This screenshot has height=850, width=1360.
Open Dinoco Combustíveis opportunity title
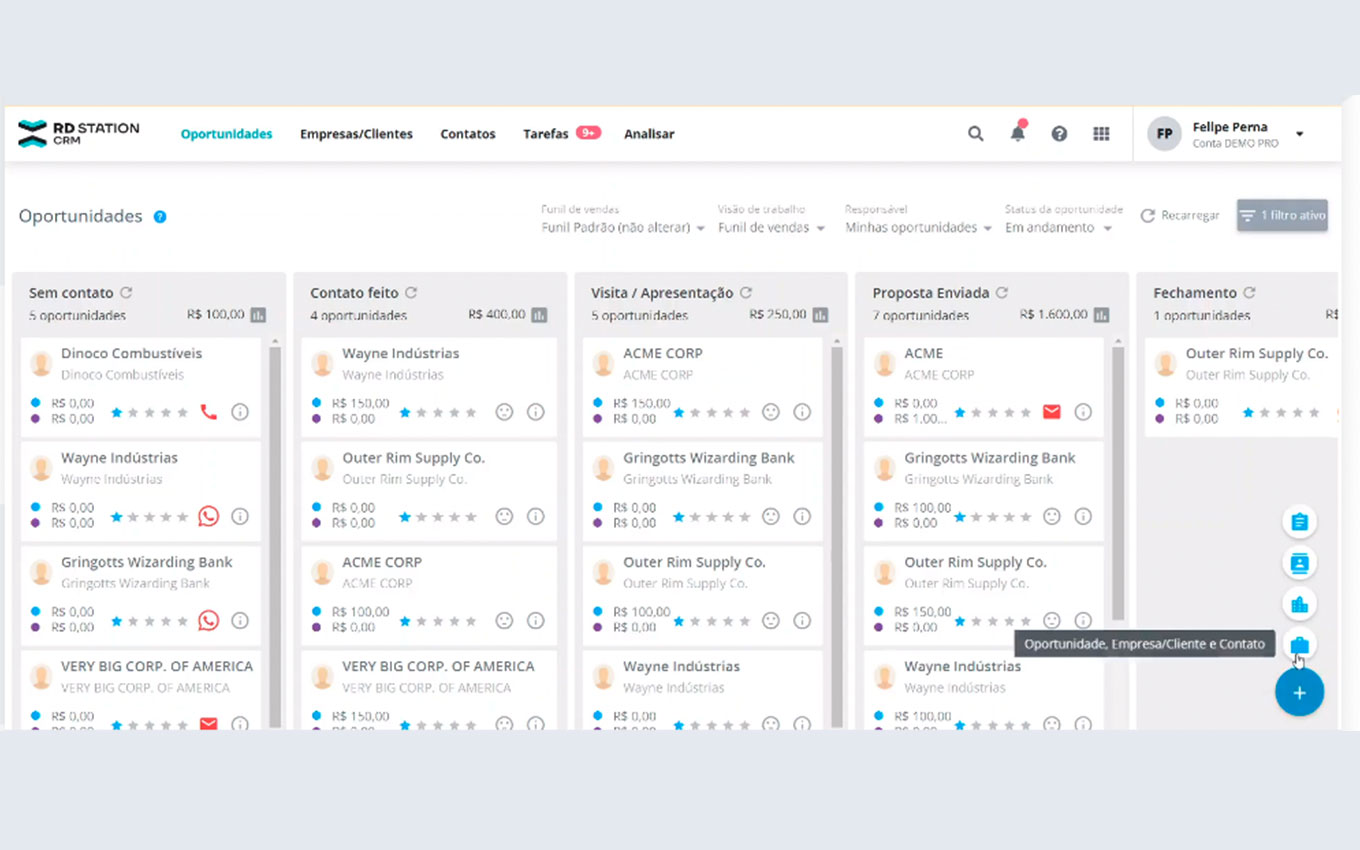[x=131, y=353]
